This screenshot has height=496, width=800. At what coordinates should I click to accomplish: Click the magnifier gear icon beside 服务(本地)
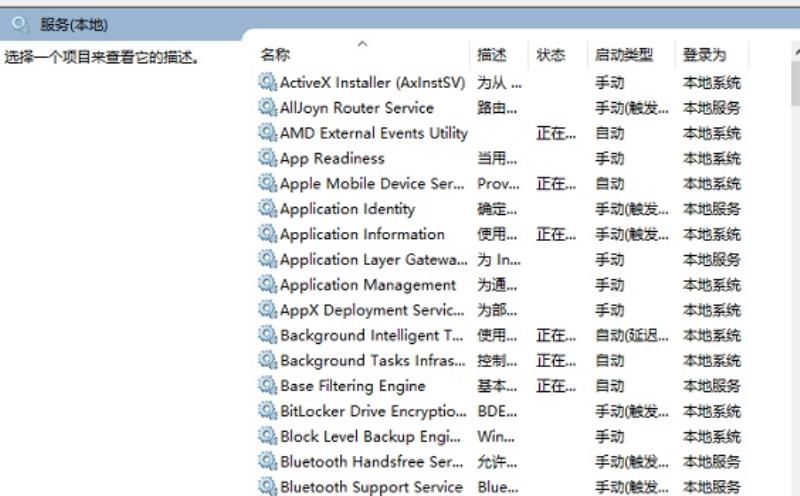tap(20, 24)
